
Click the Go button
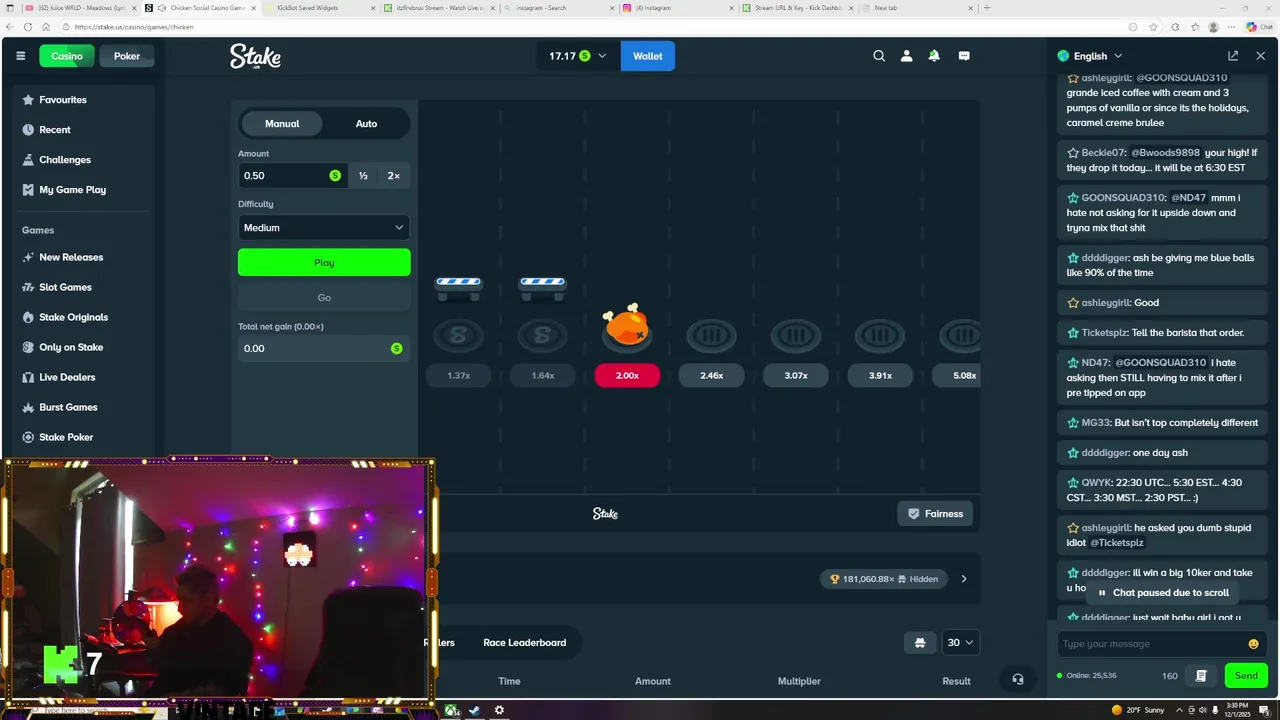[324, 297]
